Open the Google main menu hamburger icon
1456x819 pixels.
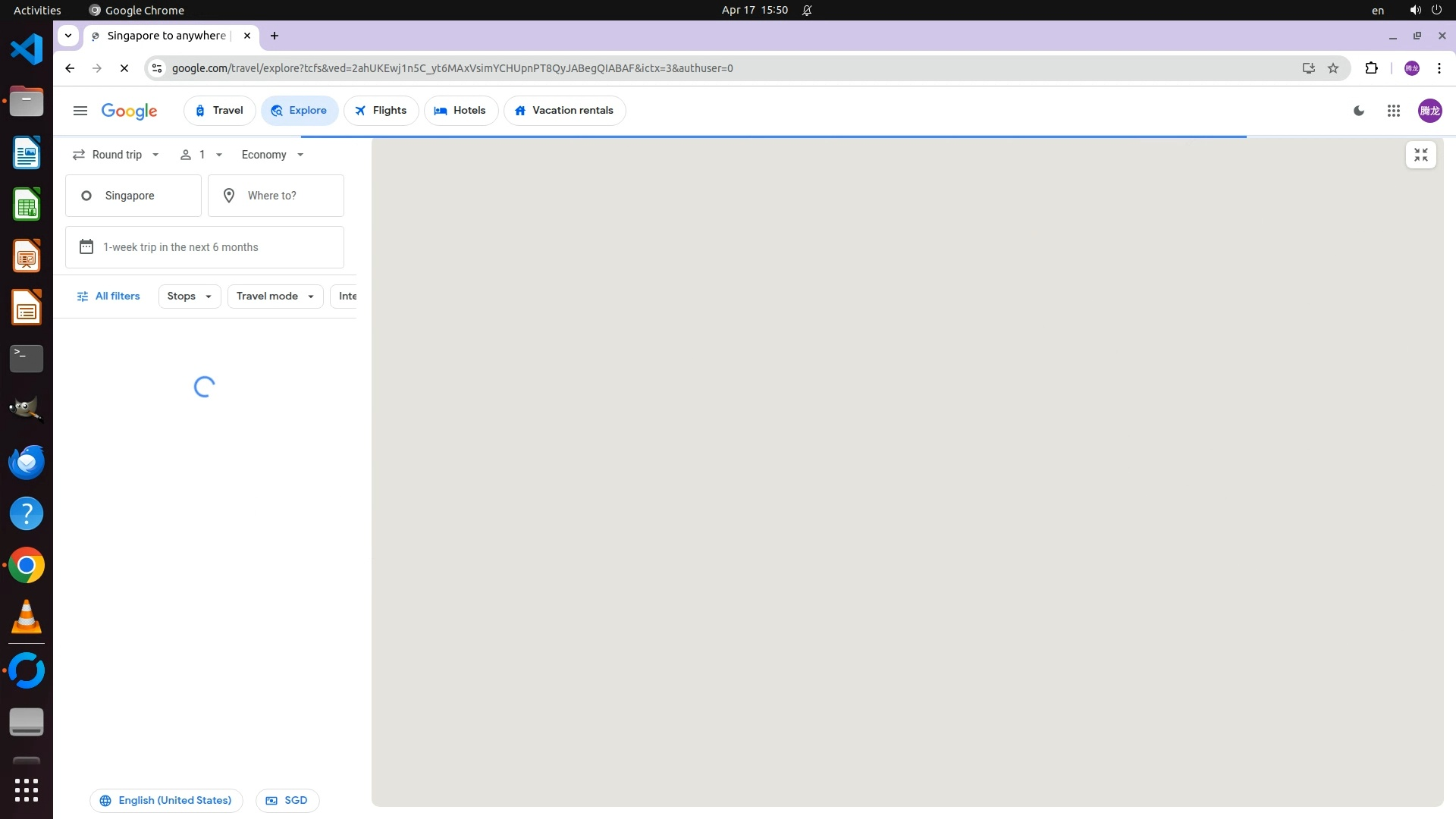click(80, 111)
